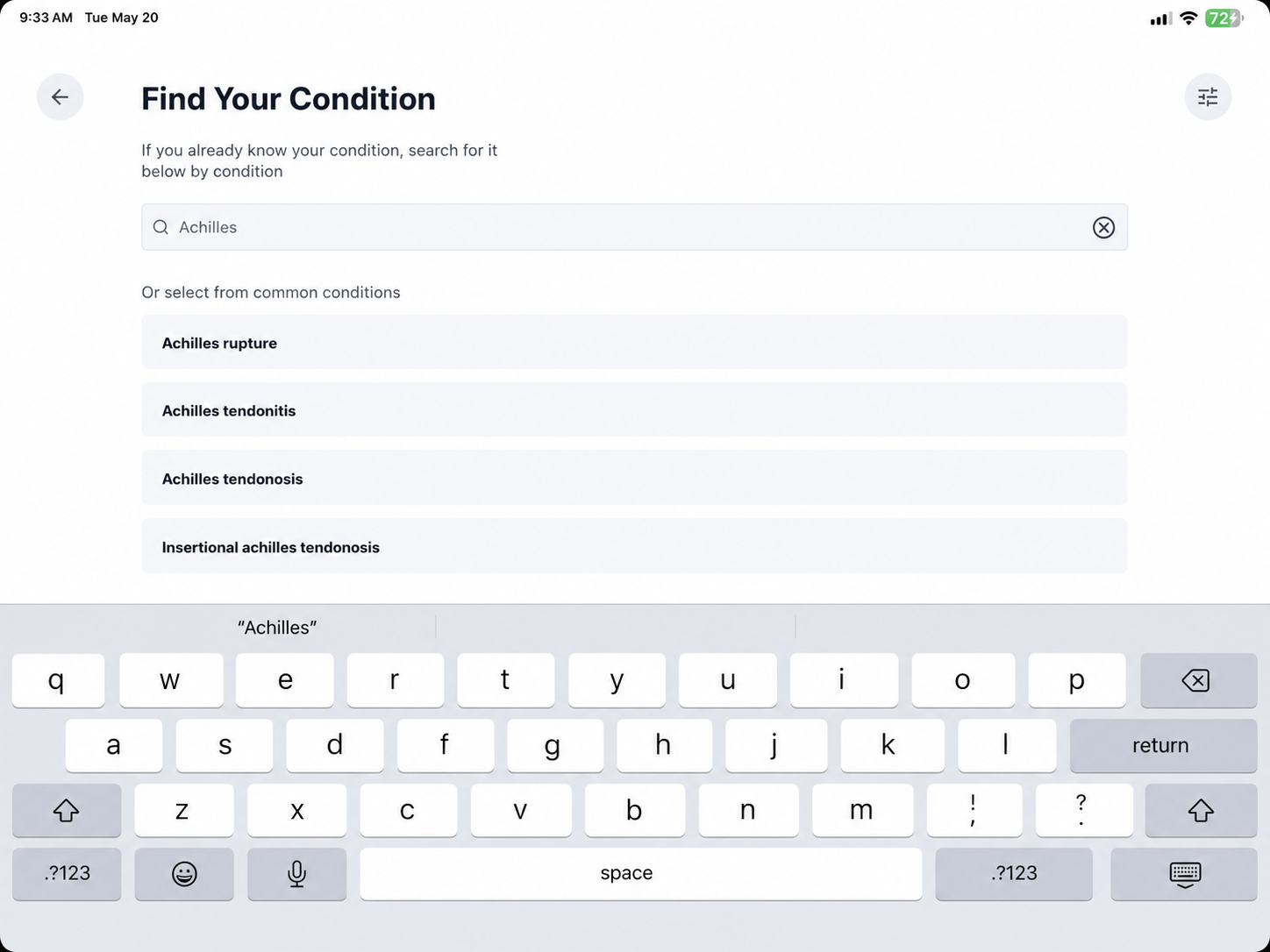
Task: Tap the right .?123 key
Action: click(1014, 874)
